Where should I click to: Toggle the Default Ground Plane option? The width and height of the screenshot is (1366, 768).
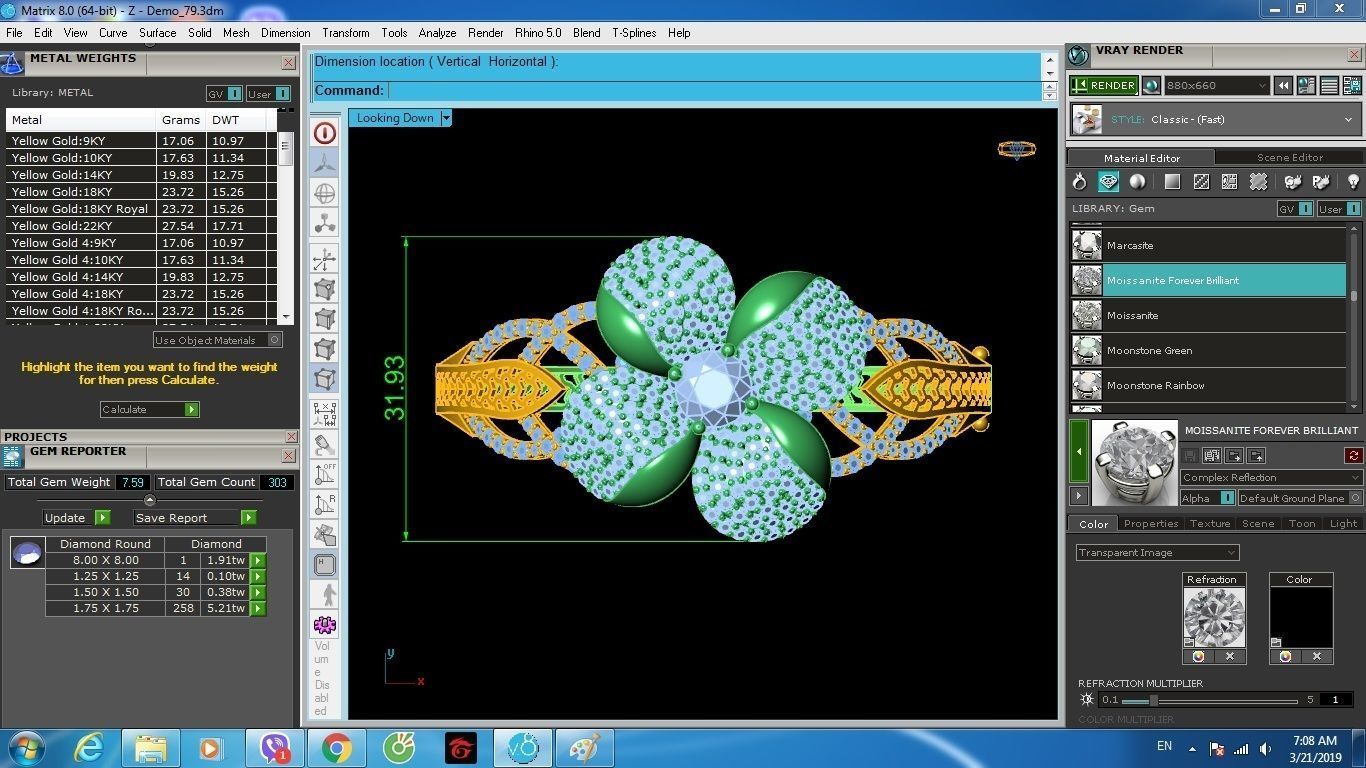pos(1300,498)
